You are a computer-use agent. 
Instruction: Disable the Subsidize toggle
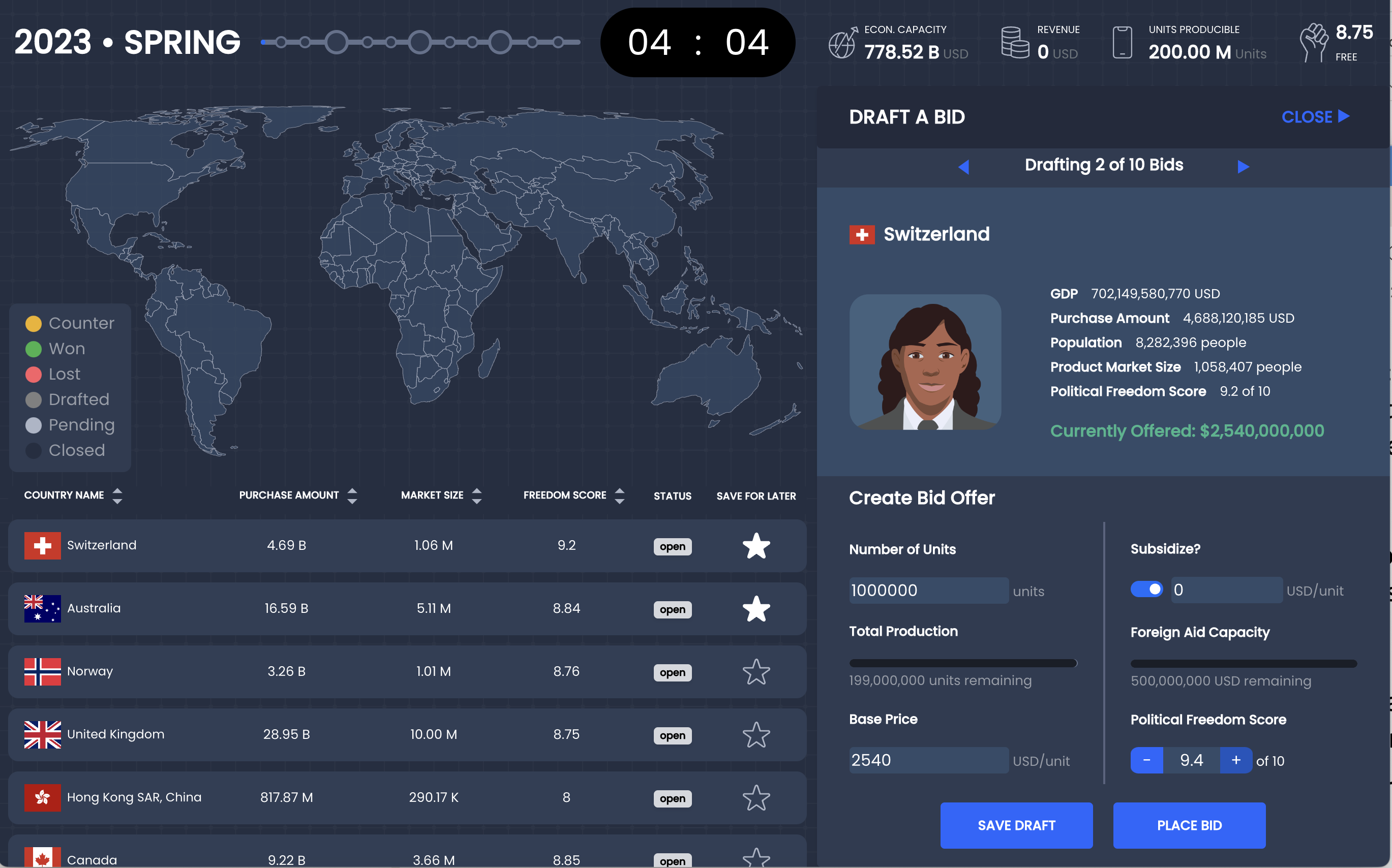tap(1147, 589)
